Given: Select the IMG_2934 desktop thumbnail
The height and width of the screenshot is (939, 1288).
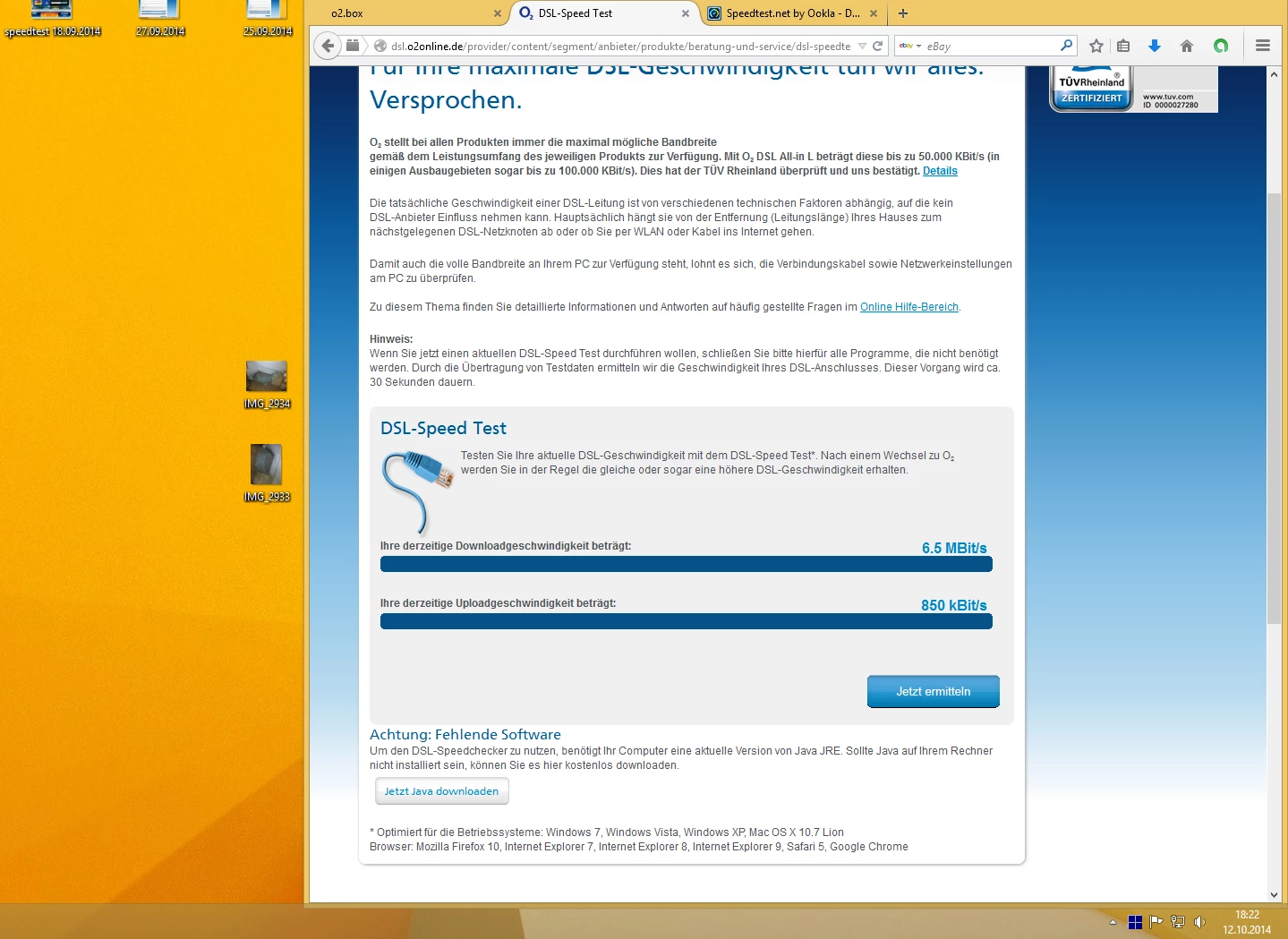Looking at the screenshot, I should (x=267, y=385).
